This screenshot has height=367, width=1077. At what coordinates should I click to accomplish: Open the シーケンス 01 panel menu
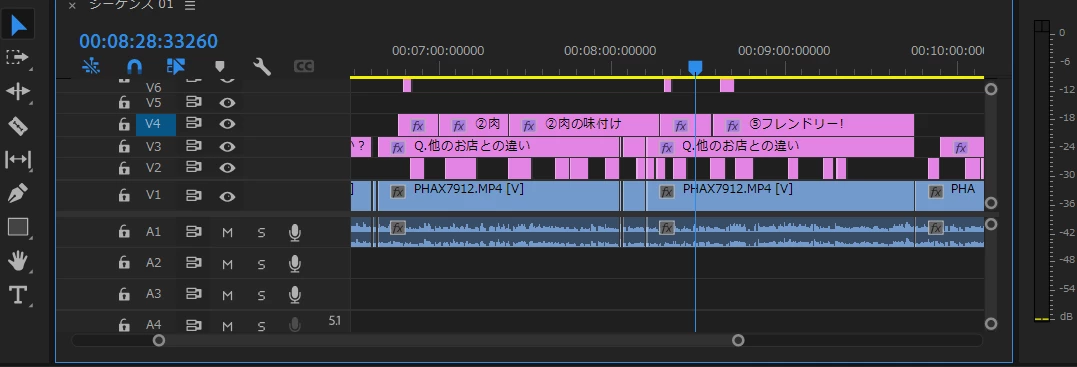click(190, 5)
